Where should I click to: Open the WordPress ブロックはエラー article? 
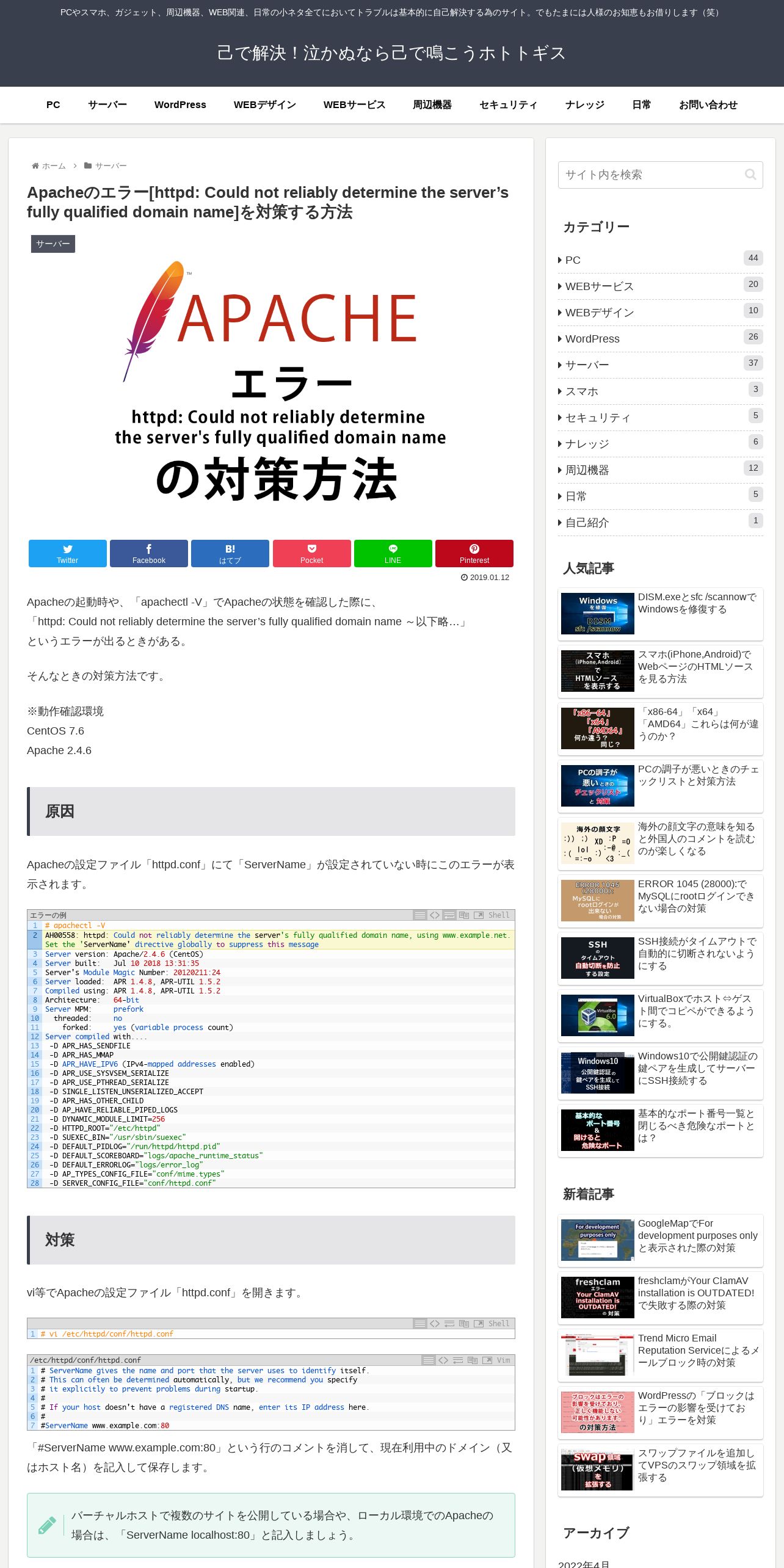click(x=661, y=1412)
